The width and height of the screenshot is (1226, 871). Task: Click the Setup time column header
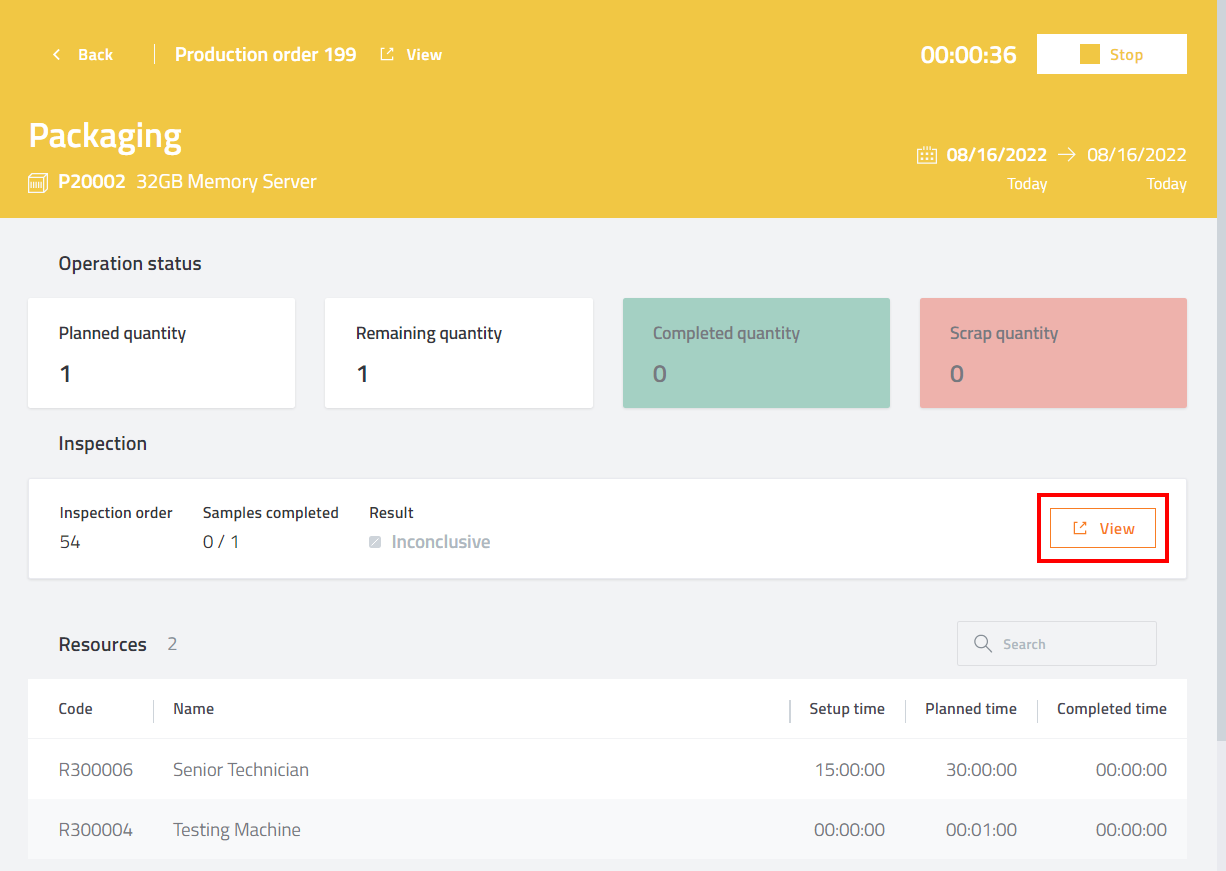[847, 709]
